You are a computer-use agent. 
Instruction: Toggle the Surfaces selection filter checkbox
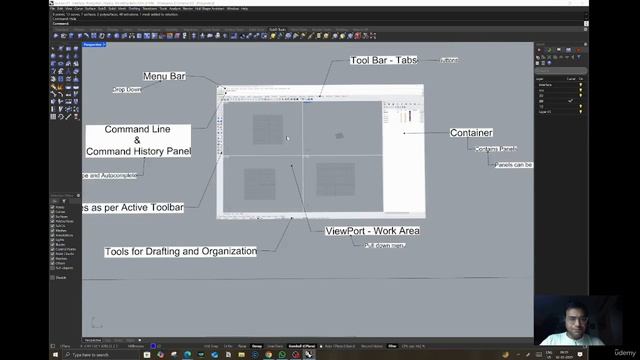[53, 216]
